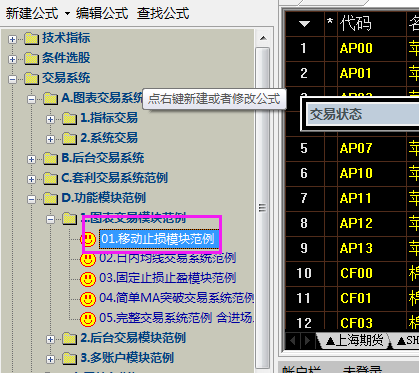Click the 1.指标交易 folder icon
Viewport: 419px width, 373px height.
(70, 119)
